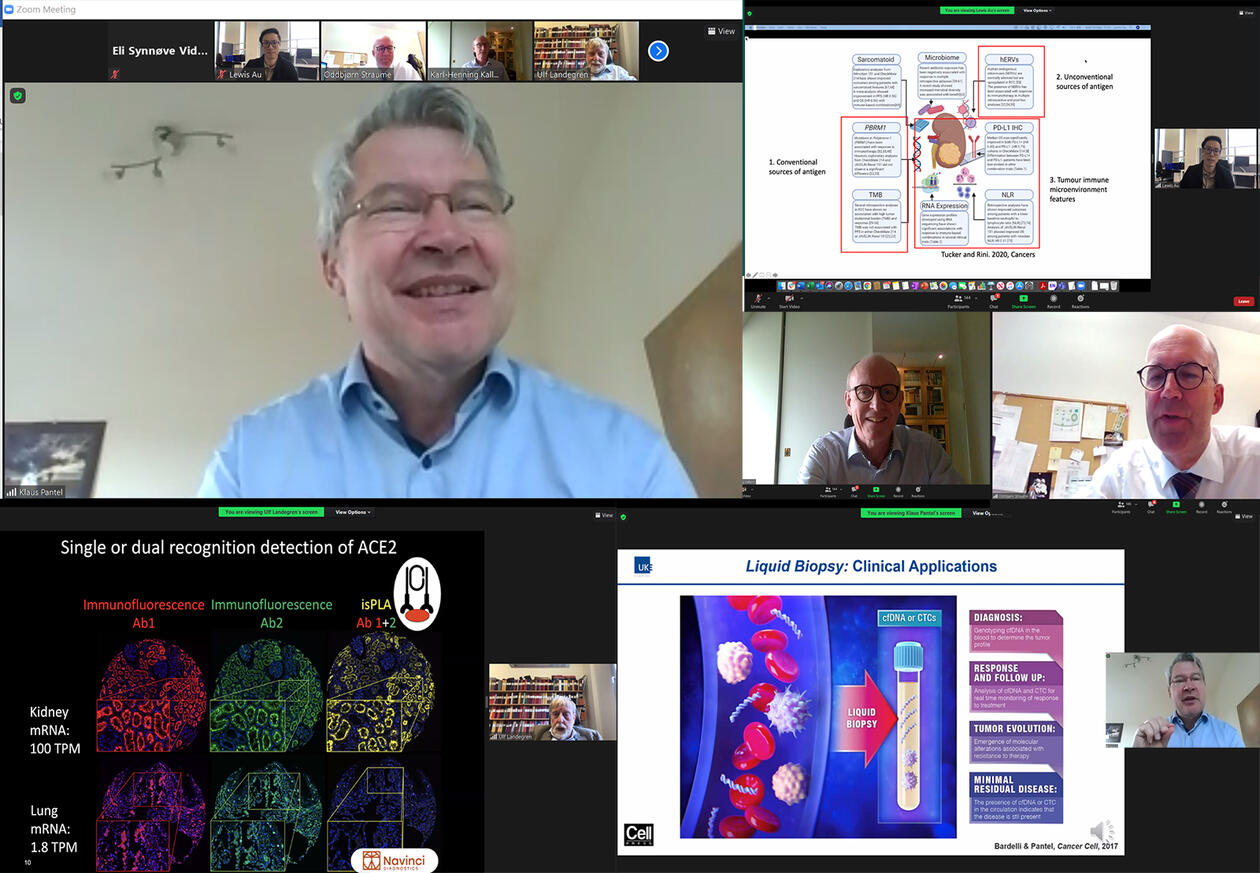Click Eli Synnøve participant tile
This screenshot has width=1260, height=873.
pyautogui.click(x=160, y=50)
